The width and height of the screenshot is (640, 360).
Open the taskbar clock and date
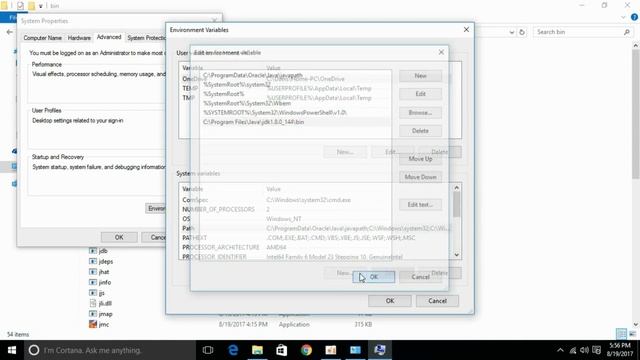pyautogui.click(x=620, y=350)
